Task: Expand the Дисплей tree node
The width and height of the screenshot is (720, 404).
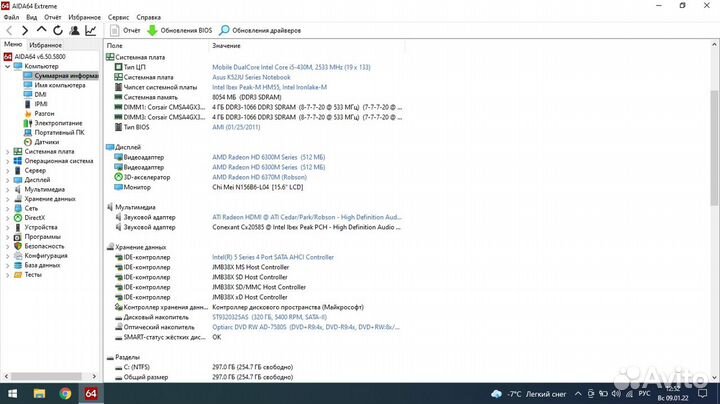Action: [7, 180]
